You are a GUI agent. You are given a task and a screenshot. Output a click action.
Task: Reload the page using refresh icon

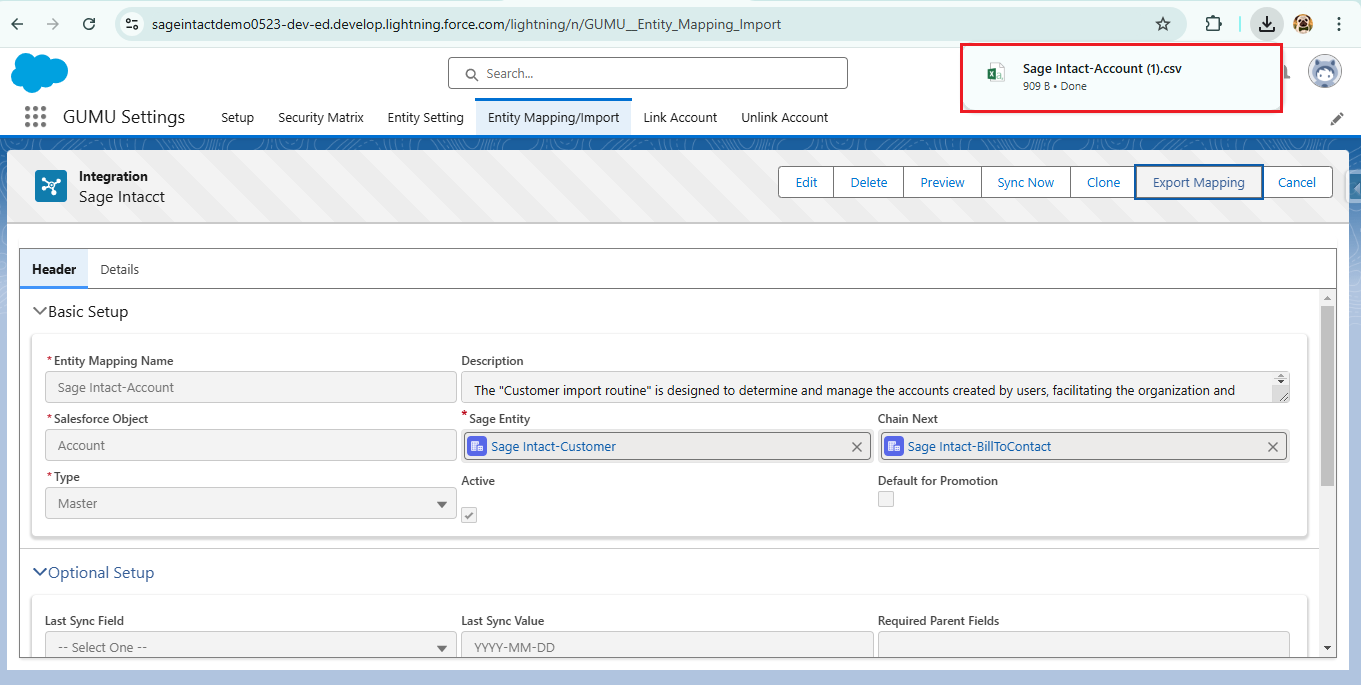pos(89,24)
